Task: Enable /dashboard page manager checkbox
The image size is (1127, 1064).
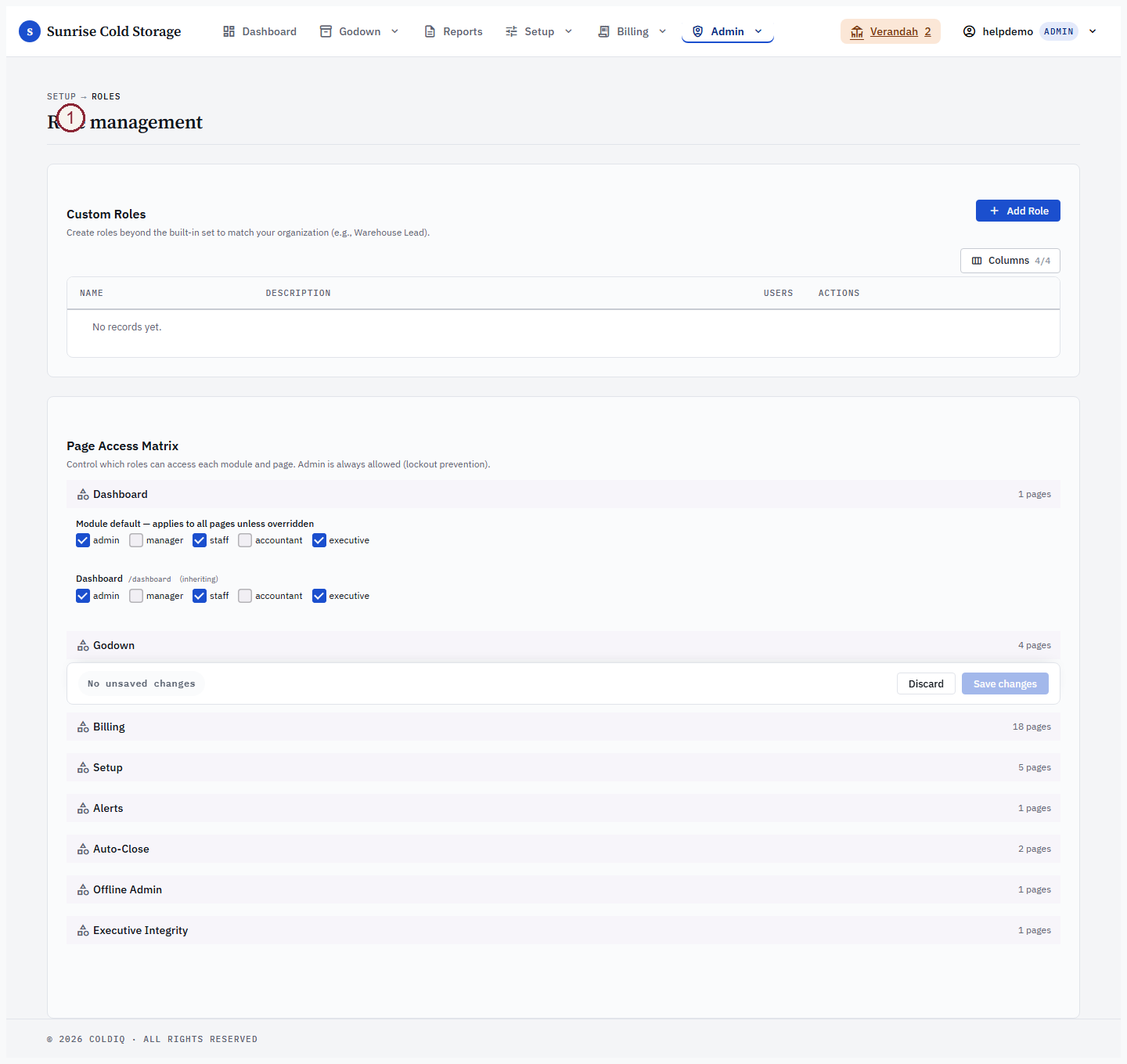Action: pos(136,596)
